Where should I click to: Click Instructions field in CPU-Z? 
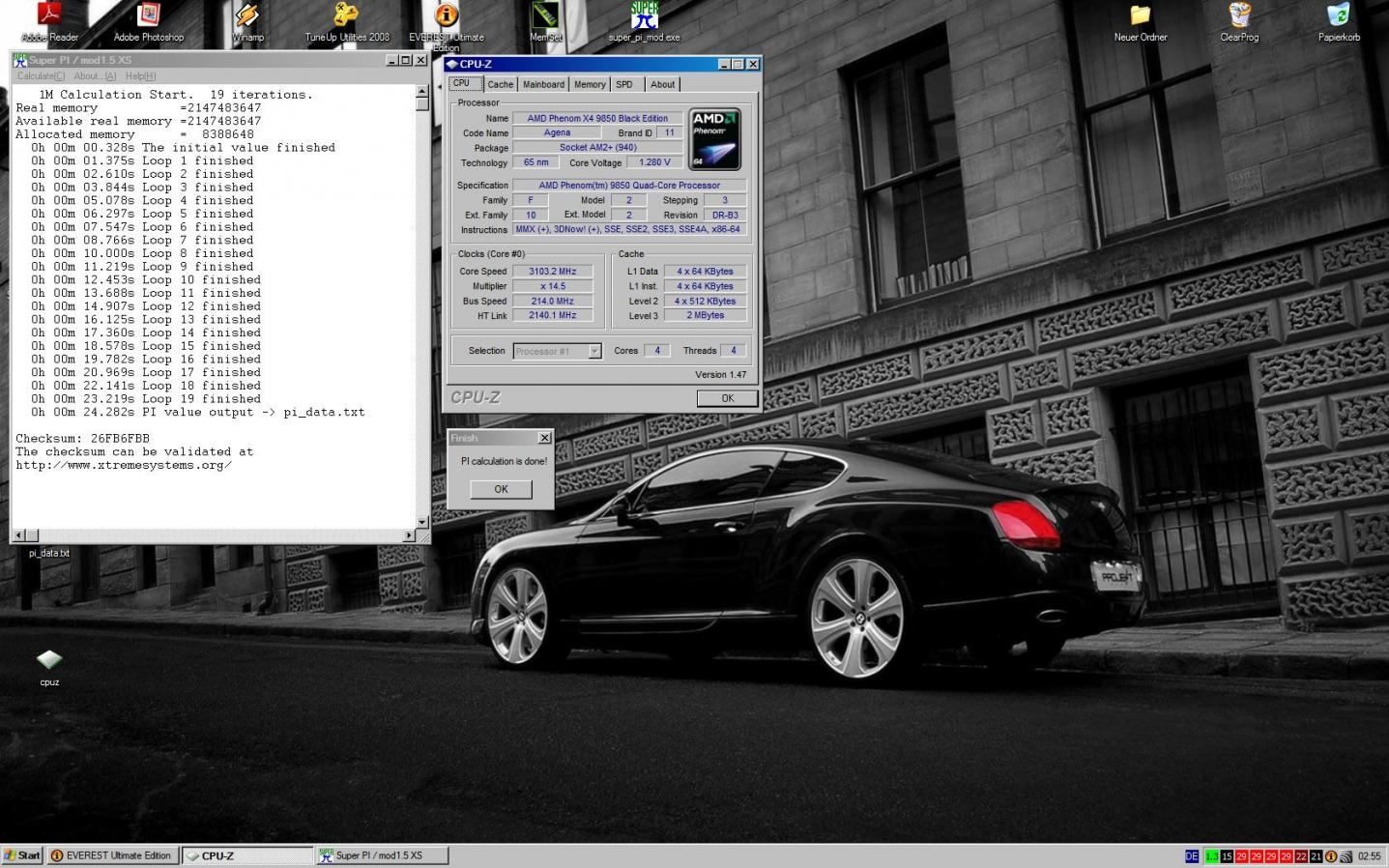click(x=629, y=229)
